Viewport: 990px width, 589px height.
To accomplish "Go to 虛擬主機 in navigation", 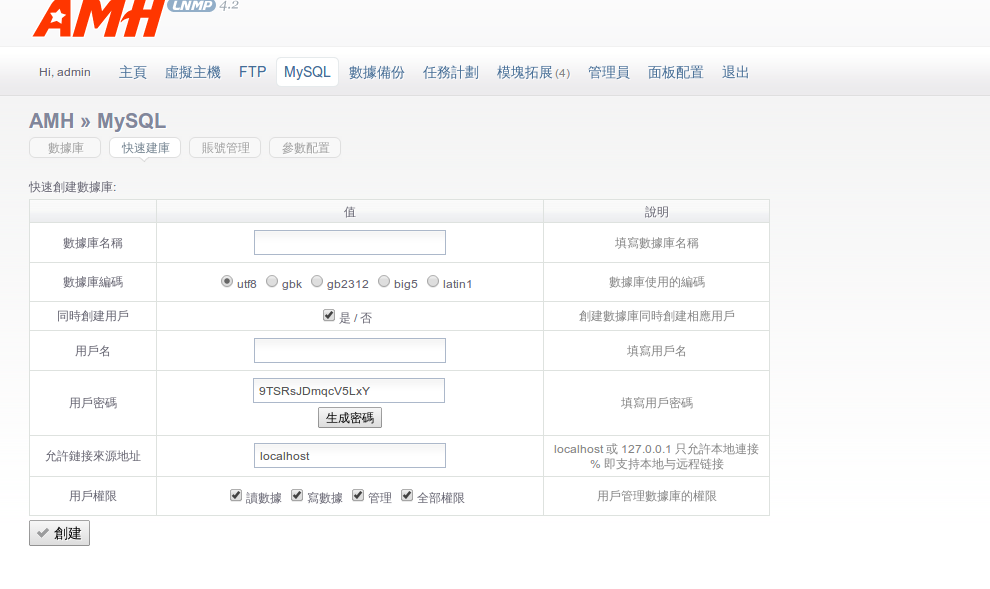I will (192, 72).
